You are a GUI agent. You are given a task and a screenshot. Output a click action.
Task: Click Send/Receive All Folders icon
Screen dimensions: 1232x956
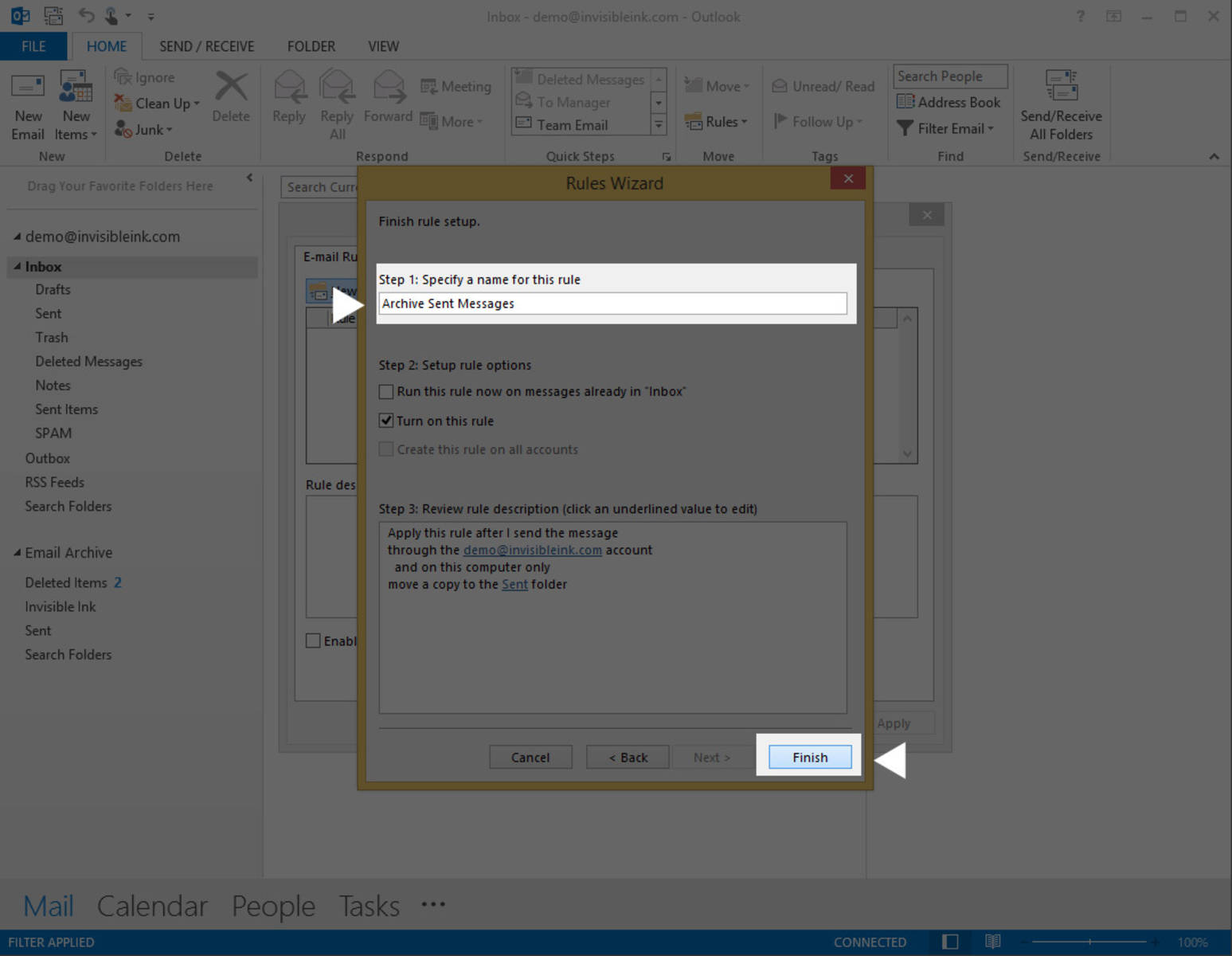pyautogui.click(x=1062, y=86)
